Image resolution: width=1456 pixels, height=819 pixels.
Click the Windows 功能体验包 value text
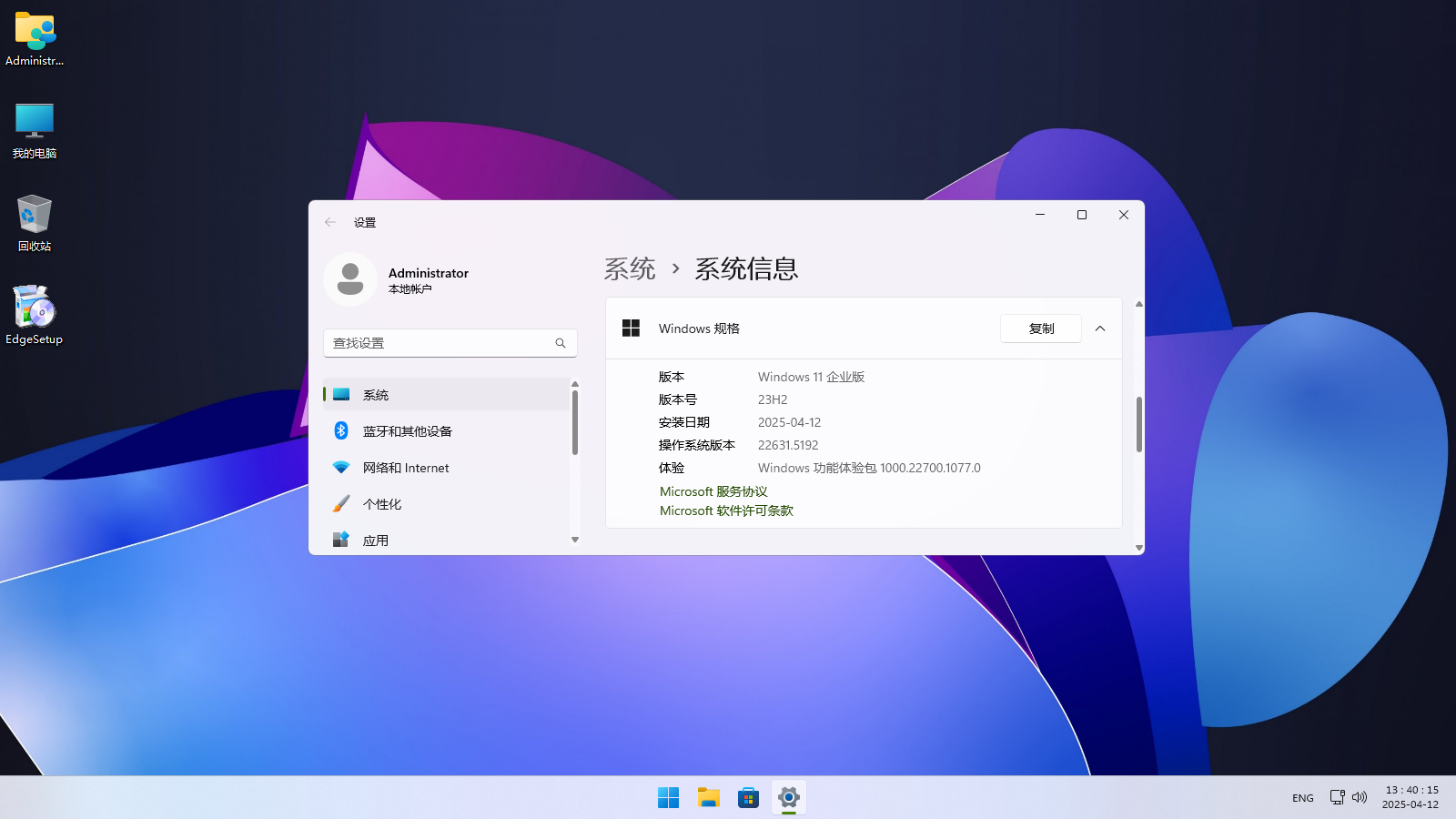[x=869, y=468]
